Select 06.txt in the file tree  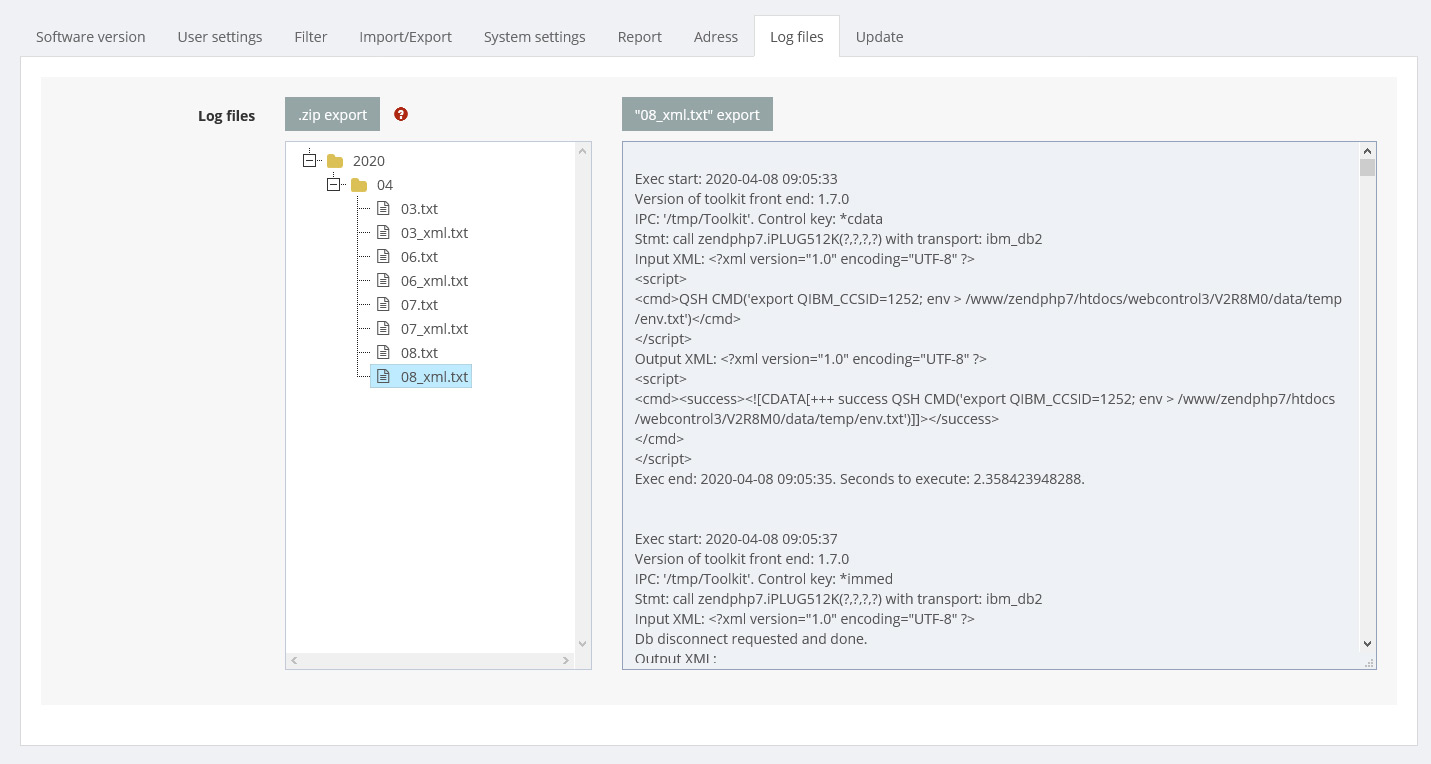pos(419,257)
